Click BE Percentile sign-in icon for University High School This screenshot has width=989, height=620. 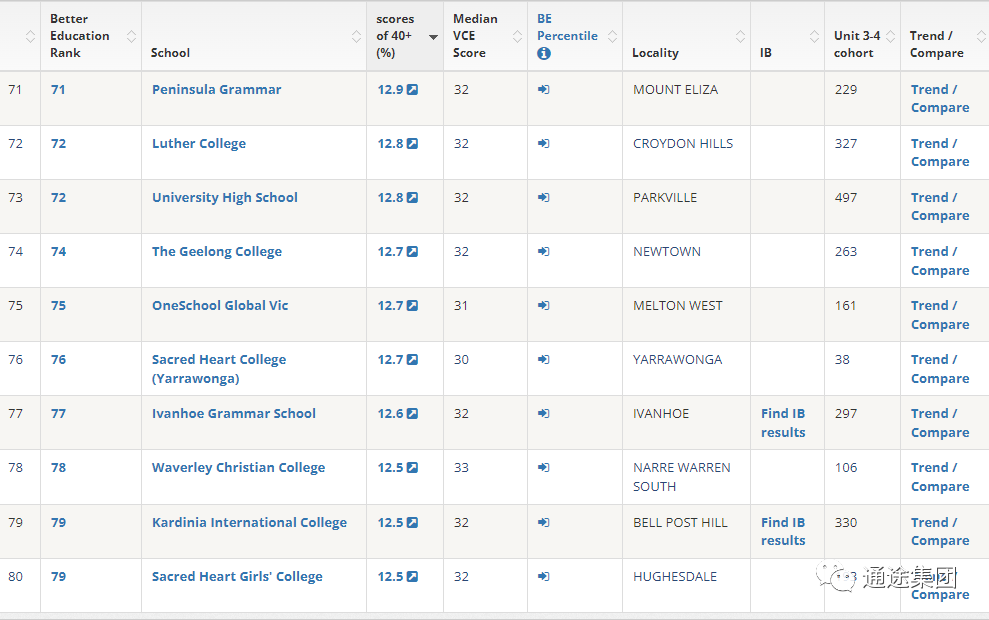[x=544, y=197]
